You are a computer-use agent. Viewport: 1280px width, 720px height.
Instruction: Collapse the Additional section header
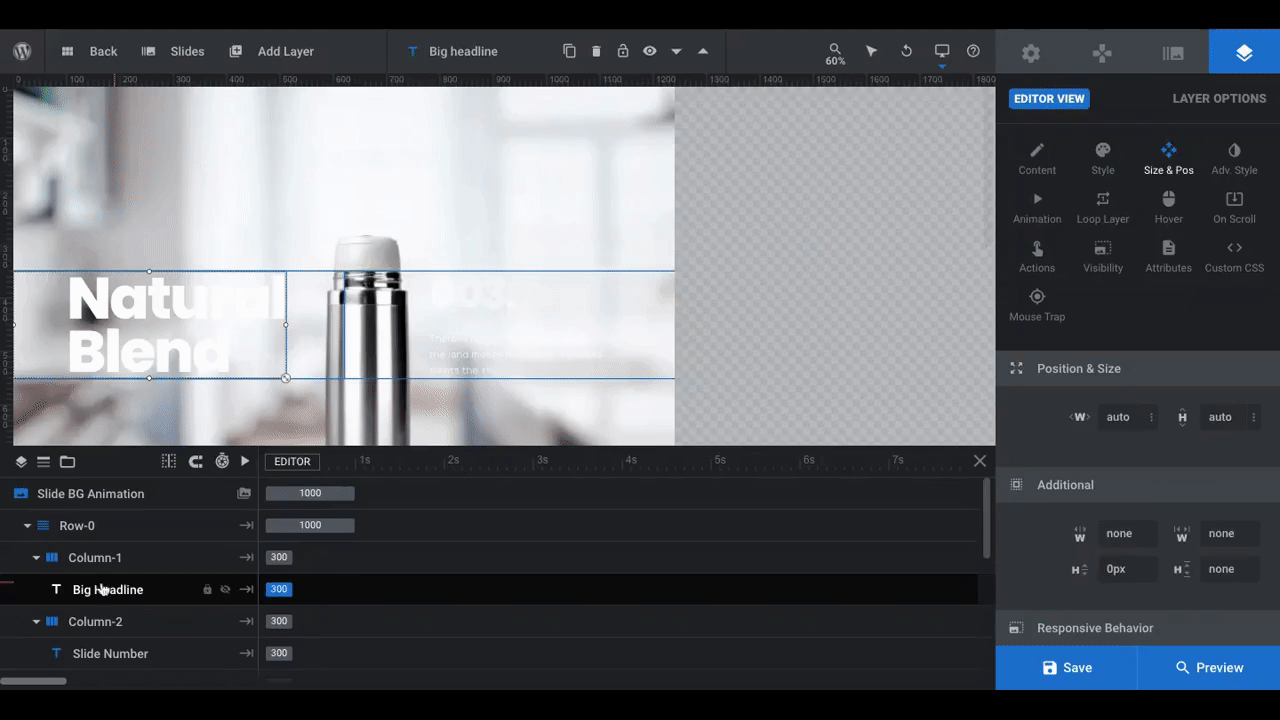click(x=1138, y=485)
